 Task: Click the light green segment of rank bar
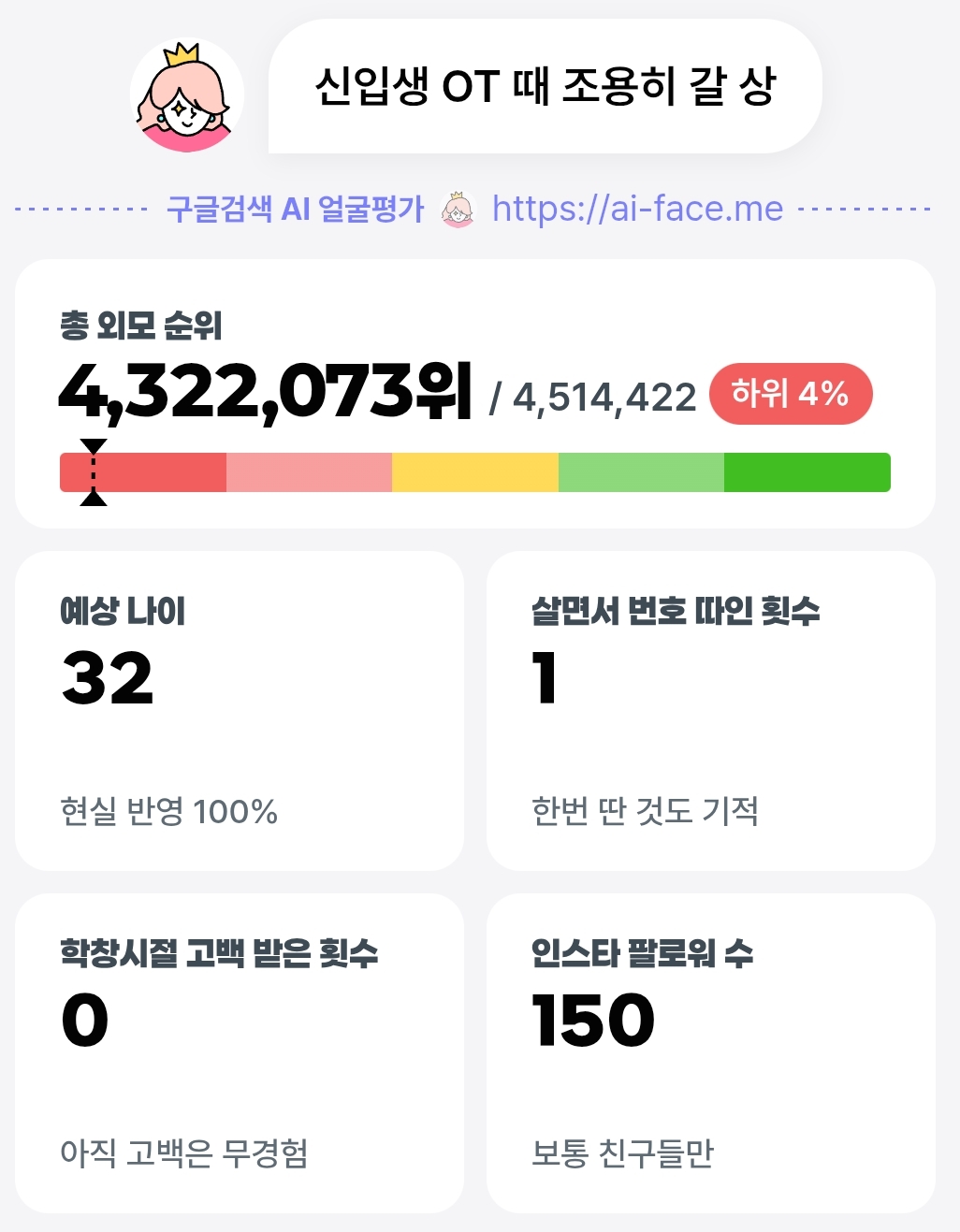point(641,472)
